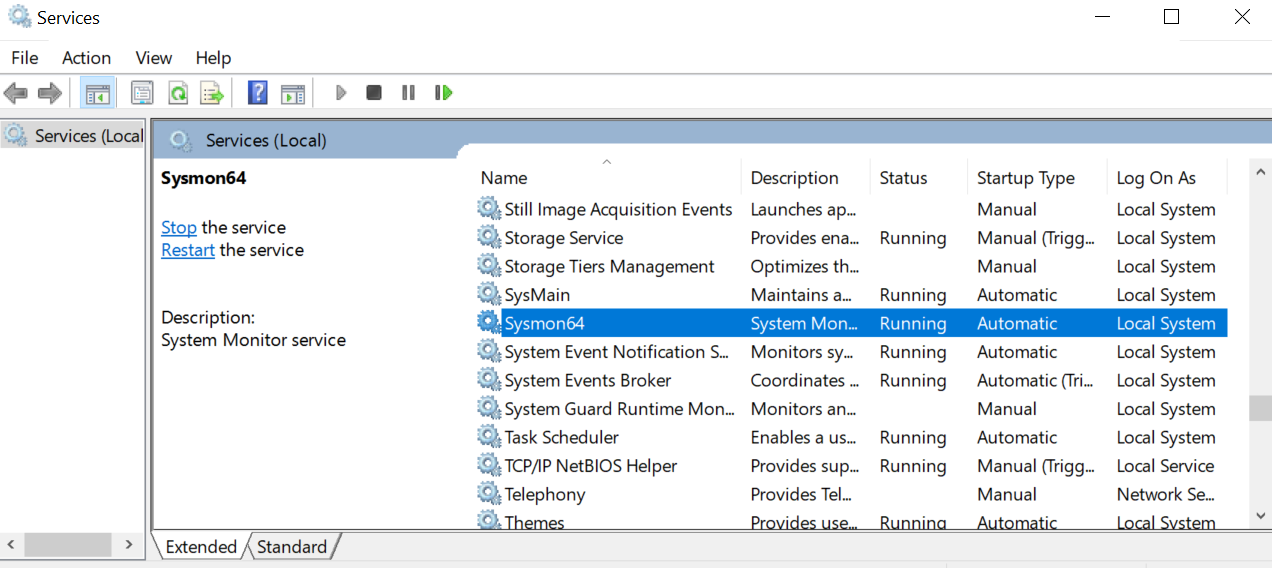Click the Stop Service square icon
Screen dimensions: 1272x568
(x=374, y=93)
